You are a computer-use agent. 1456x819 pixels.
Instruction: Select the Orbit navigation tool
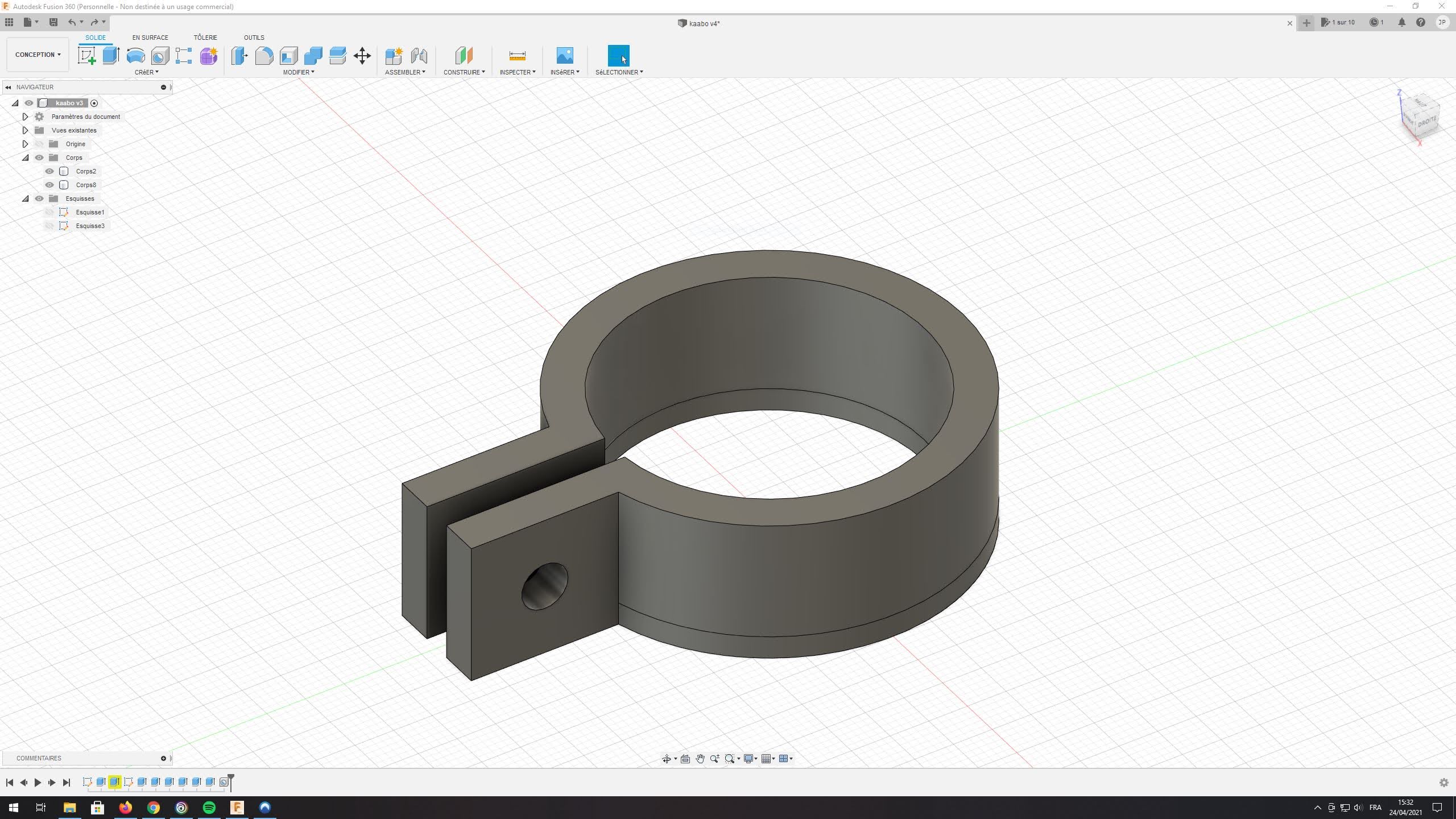[x=667, y=759]
